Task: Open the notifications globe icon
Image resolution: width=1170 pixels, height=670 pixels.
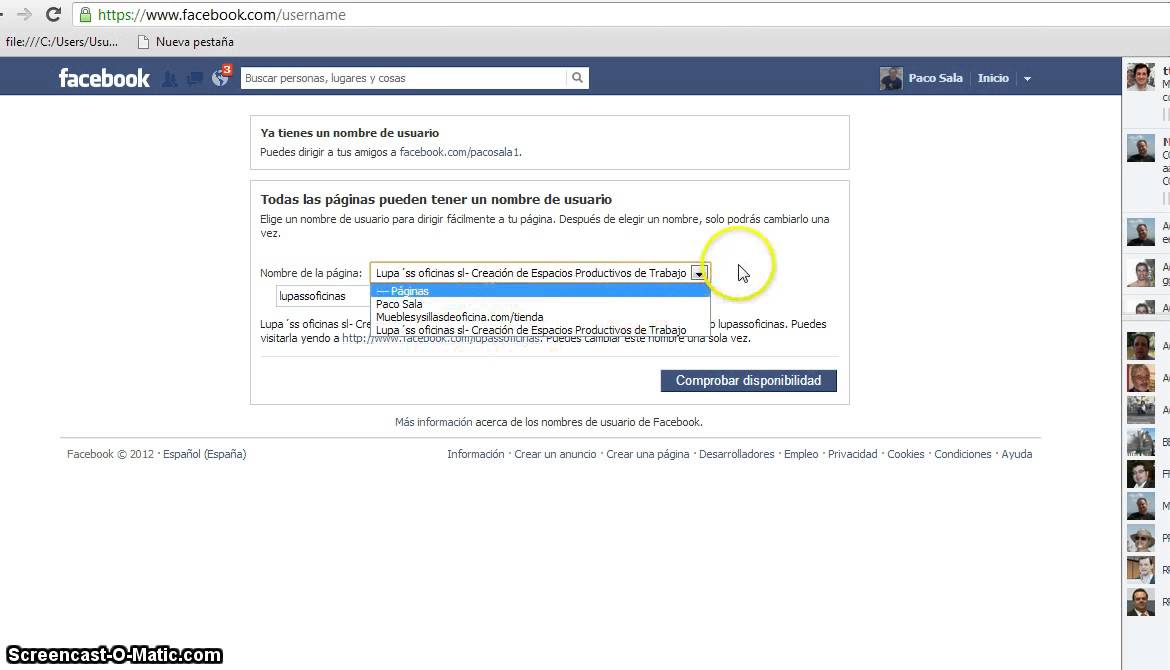Action: tap(220, 78)
